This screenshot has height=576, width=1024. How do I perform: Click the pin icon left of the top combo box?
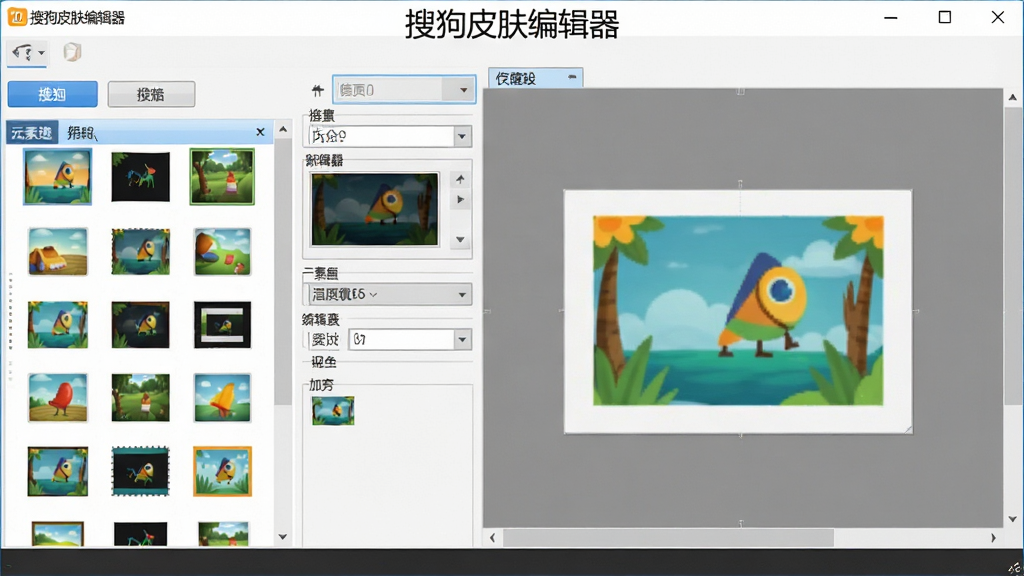pyautogui.click(x=317, y=91)
